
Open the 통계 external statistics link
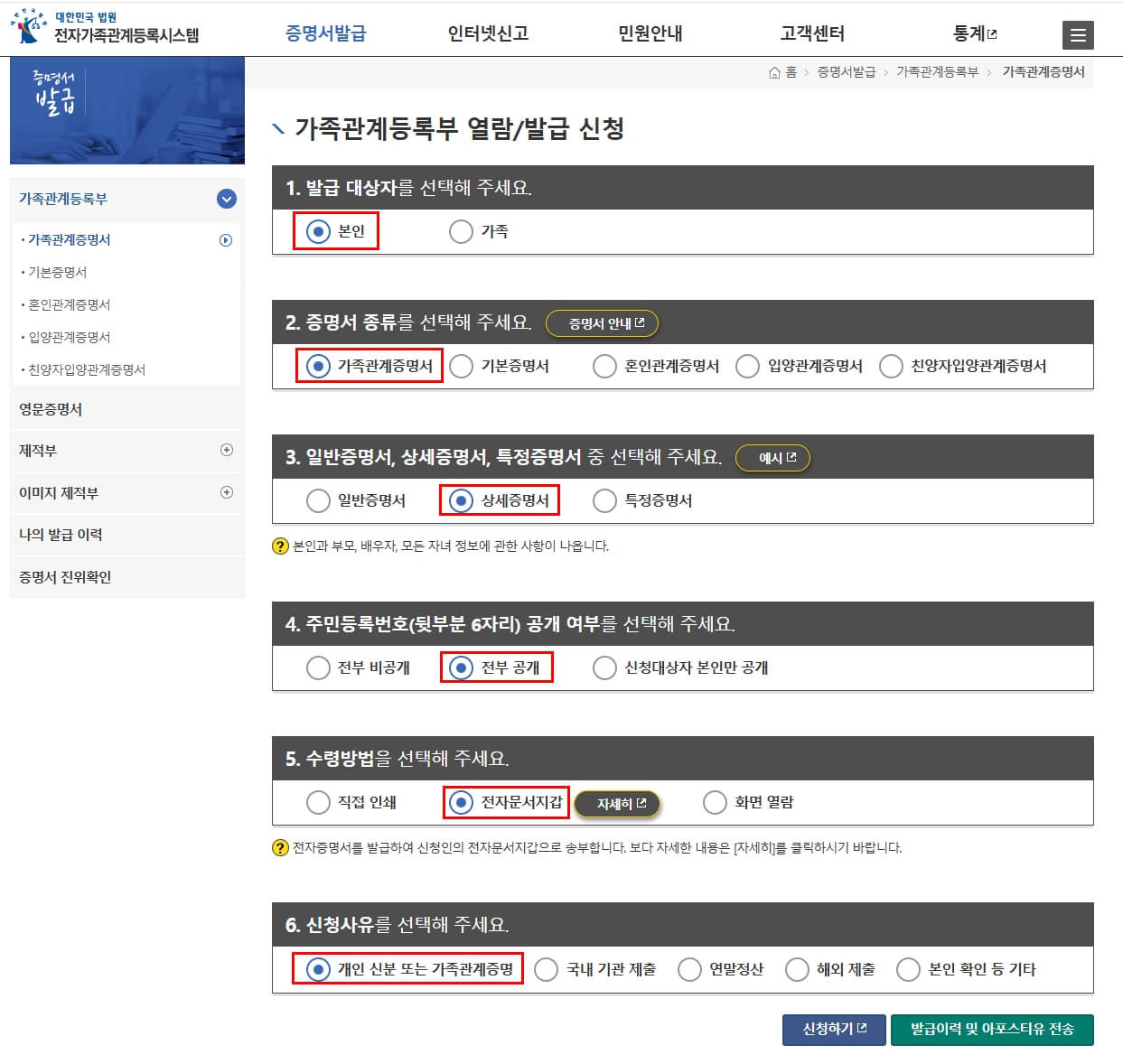971,33
